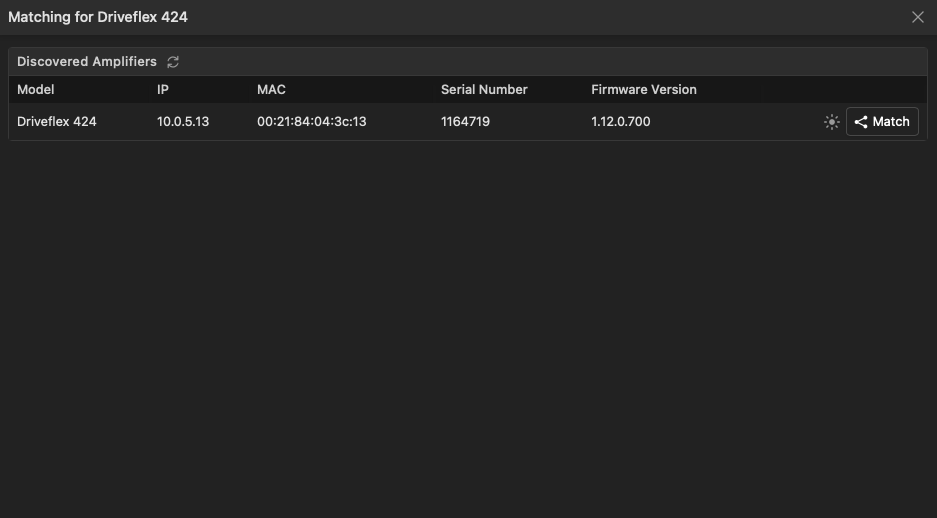This screenshot has width=937, height=518.
Task: Click the IP column header
Action: click(163, 89)
